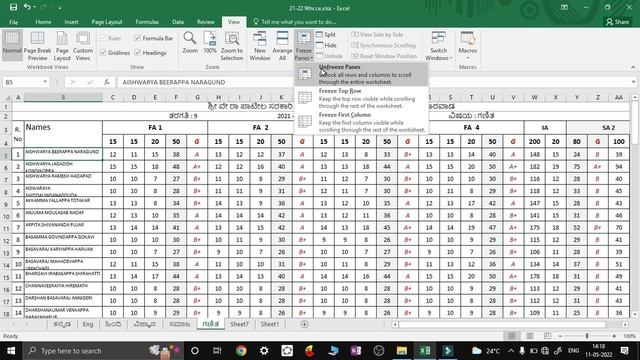Click the Split window button

tap(326, 35)
